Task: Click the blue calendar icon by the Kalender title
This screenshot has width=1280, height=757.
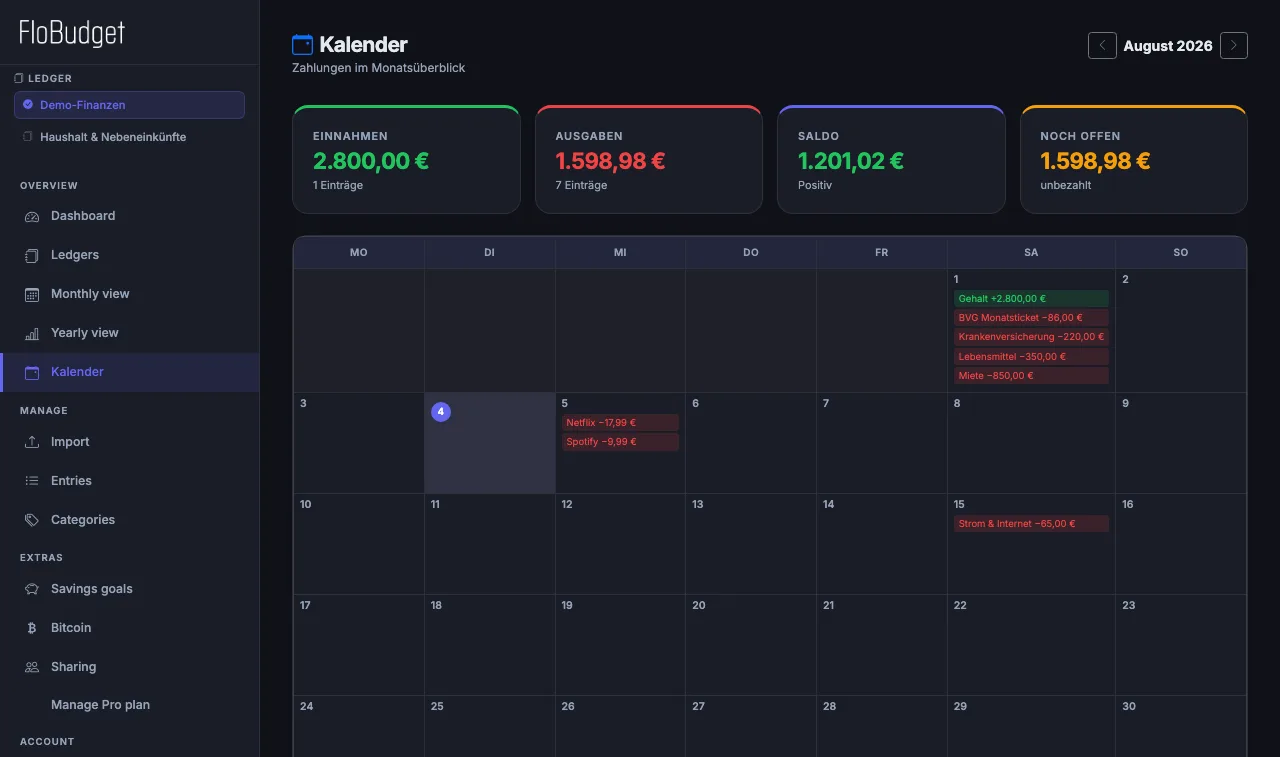Action: pyautogui.click(x=302, y=44)
